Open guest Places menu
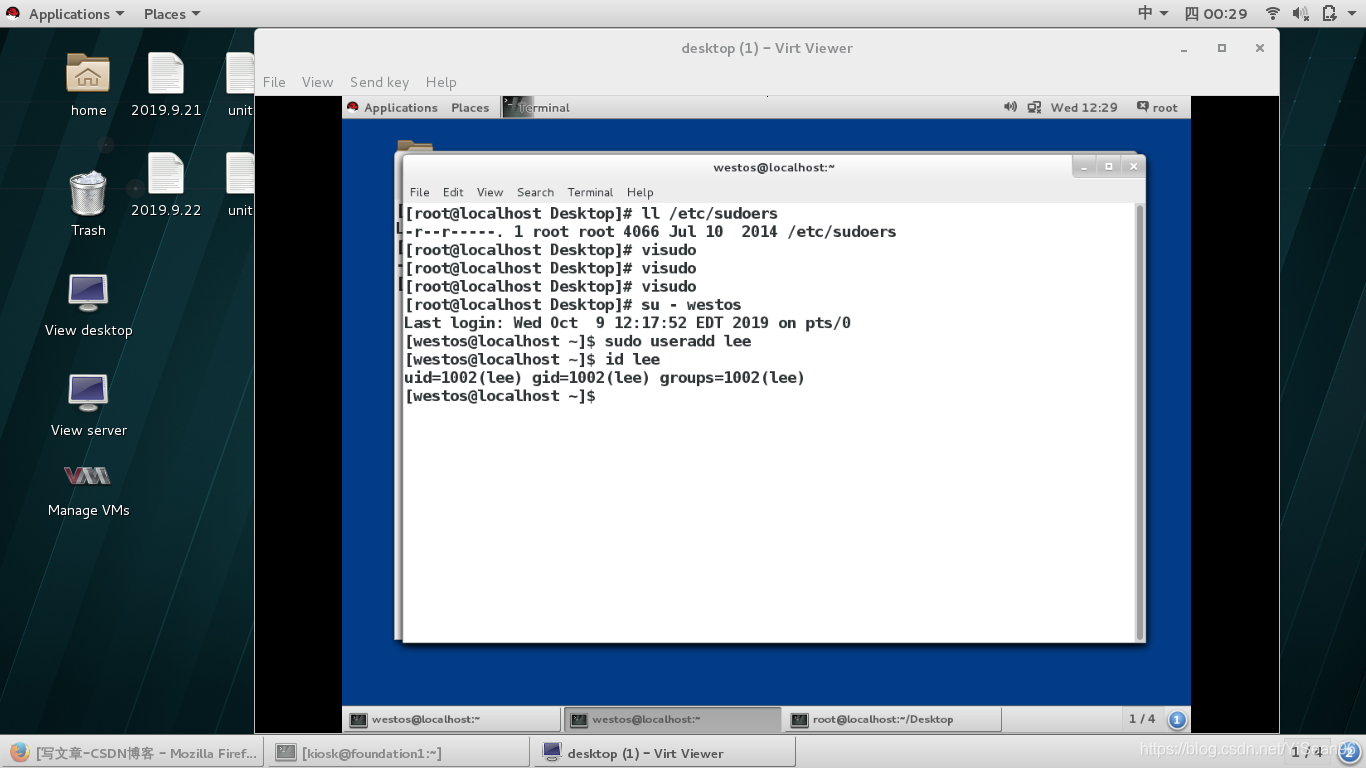This screenshot has width=1366, height=768. tap(470, 107)
